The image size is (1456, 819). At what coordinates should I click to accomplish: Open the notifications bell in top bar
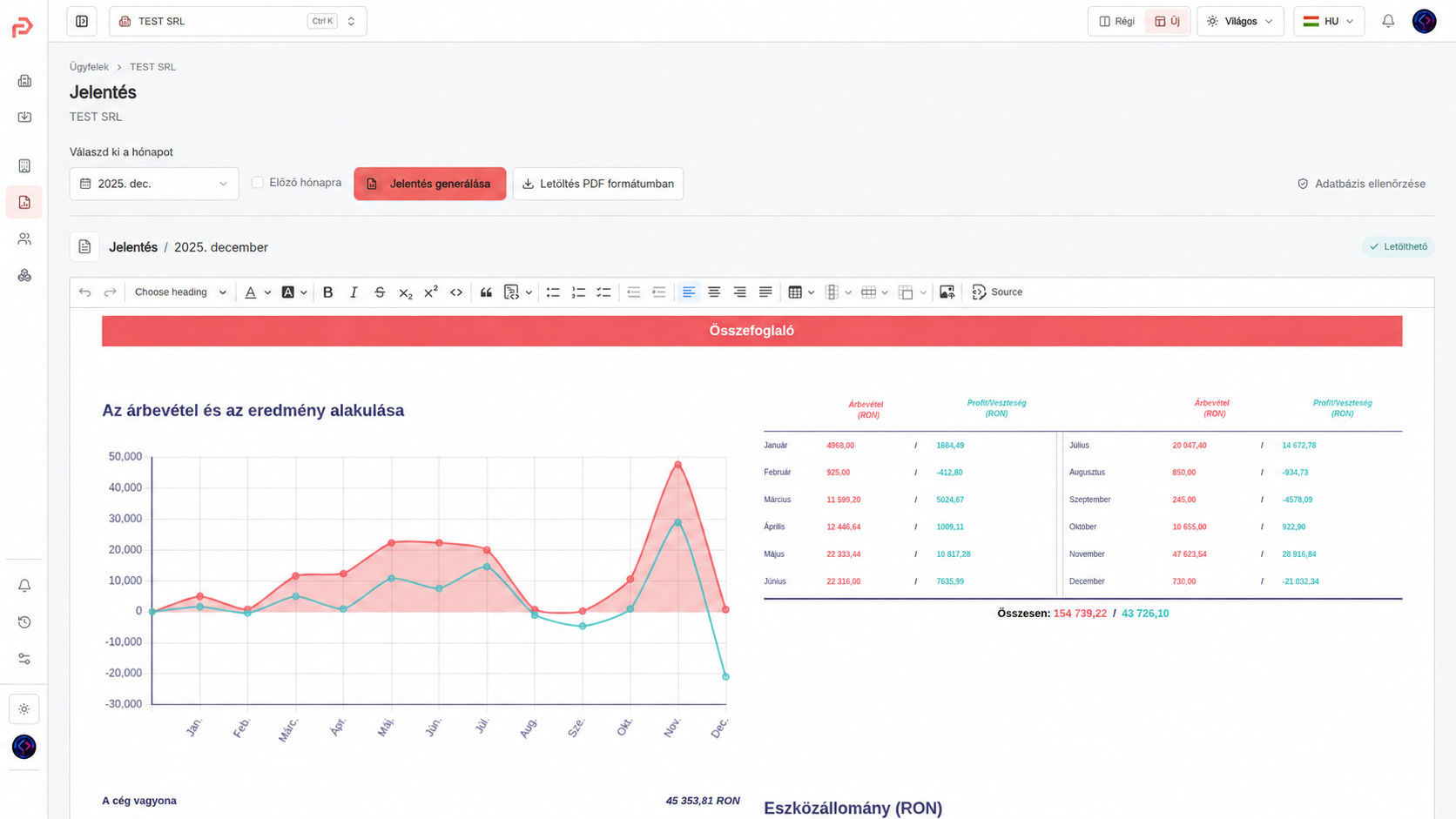[1388, 21]
